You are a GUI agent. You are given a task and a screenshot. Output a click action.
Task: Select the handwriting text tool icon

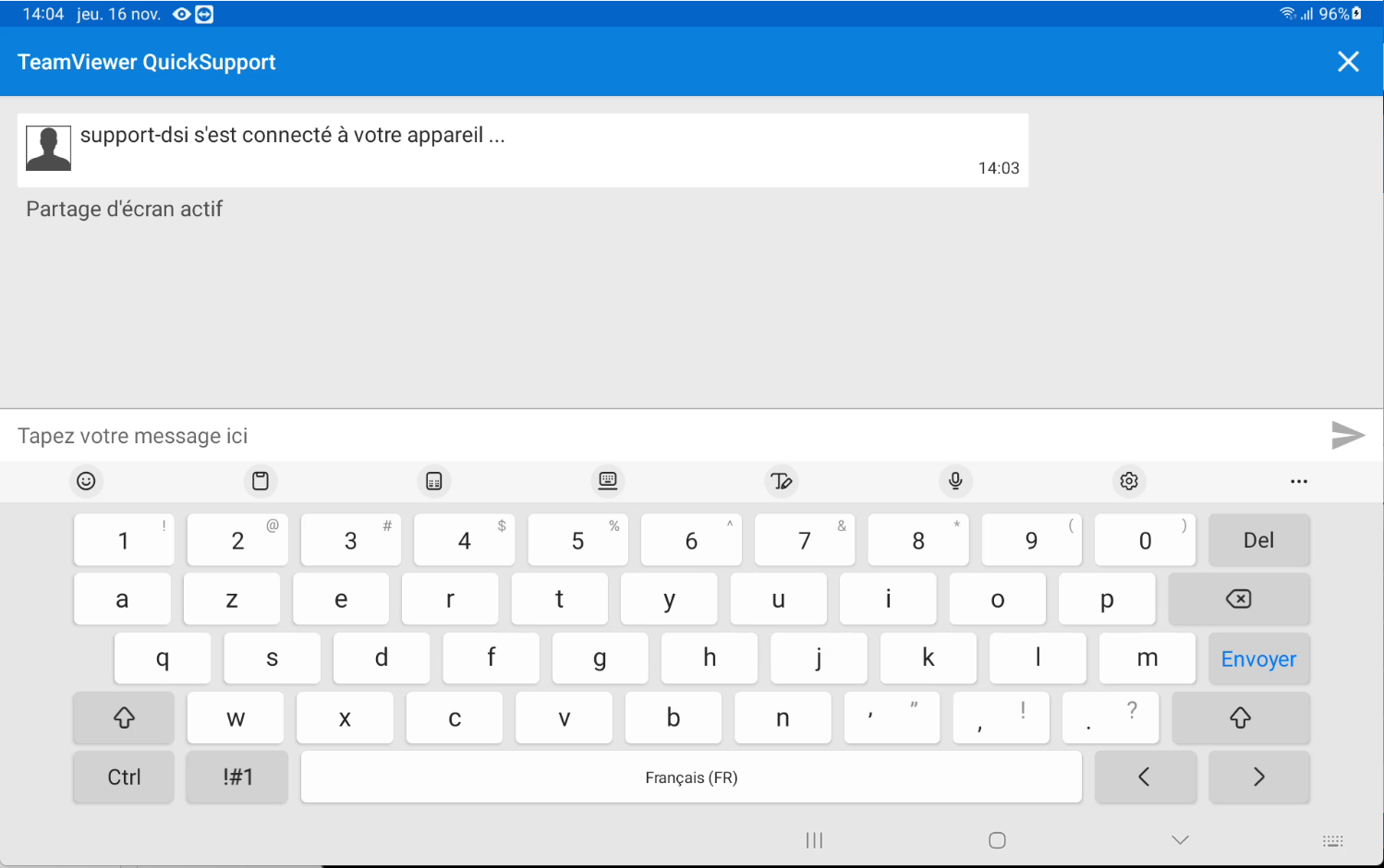782,481
